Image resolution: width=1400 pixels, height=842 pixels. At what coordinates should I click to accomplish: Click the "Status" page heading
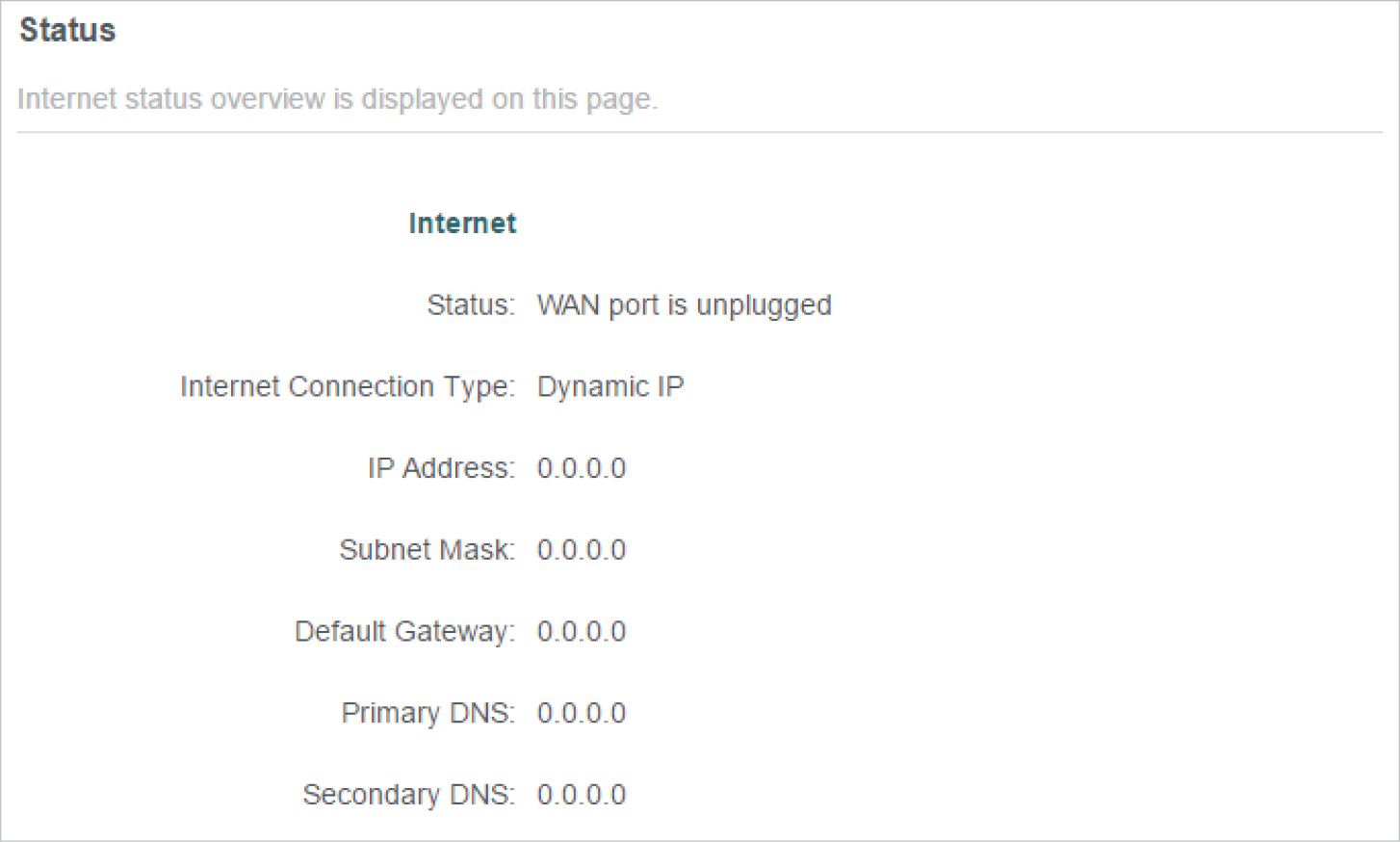(x=67, y=31)
